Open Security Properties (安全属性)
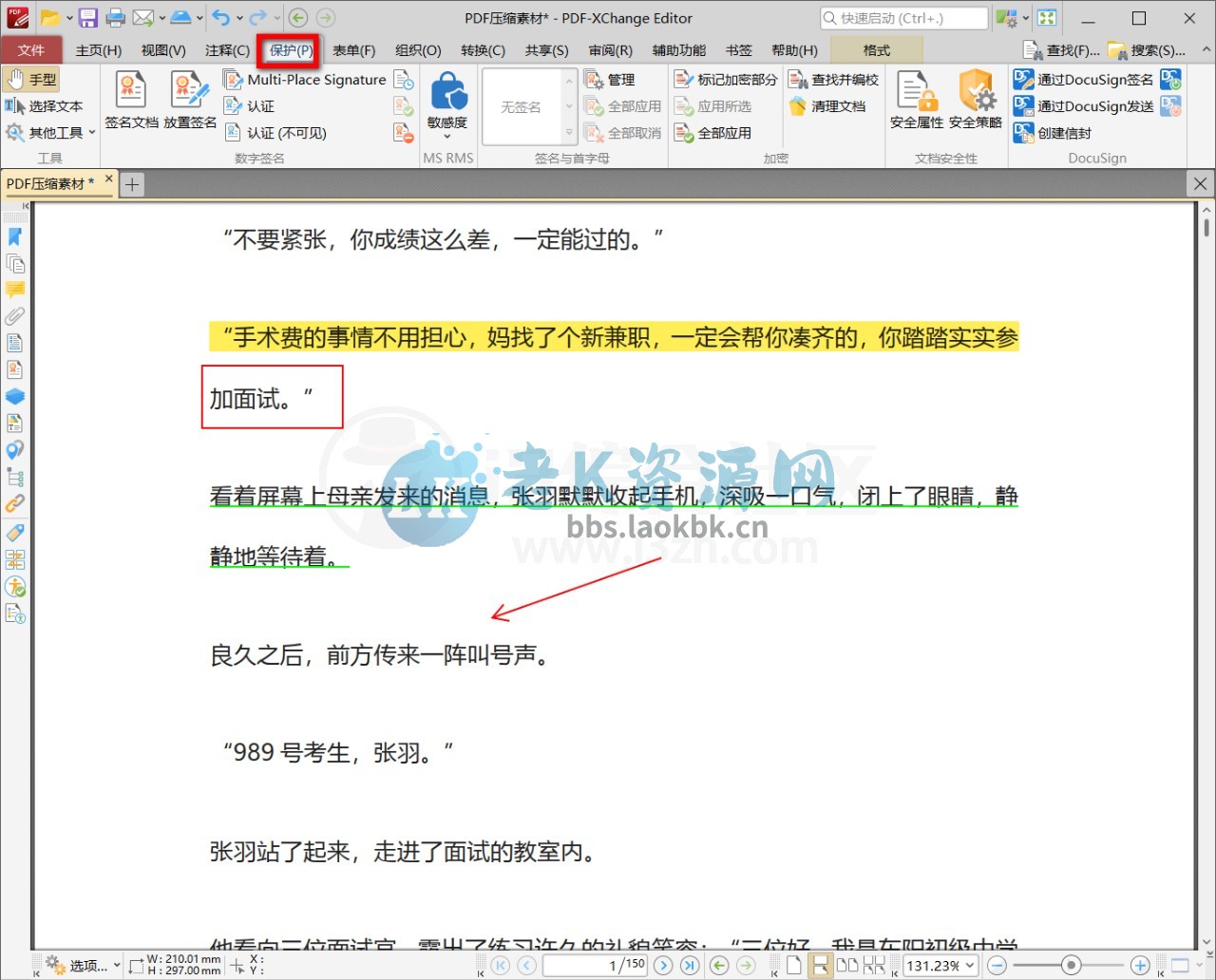 point(917,101)
